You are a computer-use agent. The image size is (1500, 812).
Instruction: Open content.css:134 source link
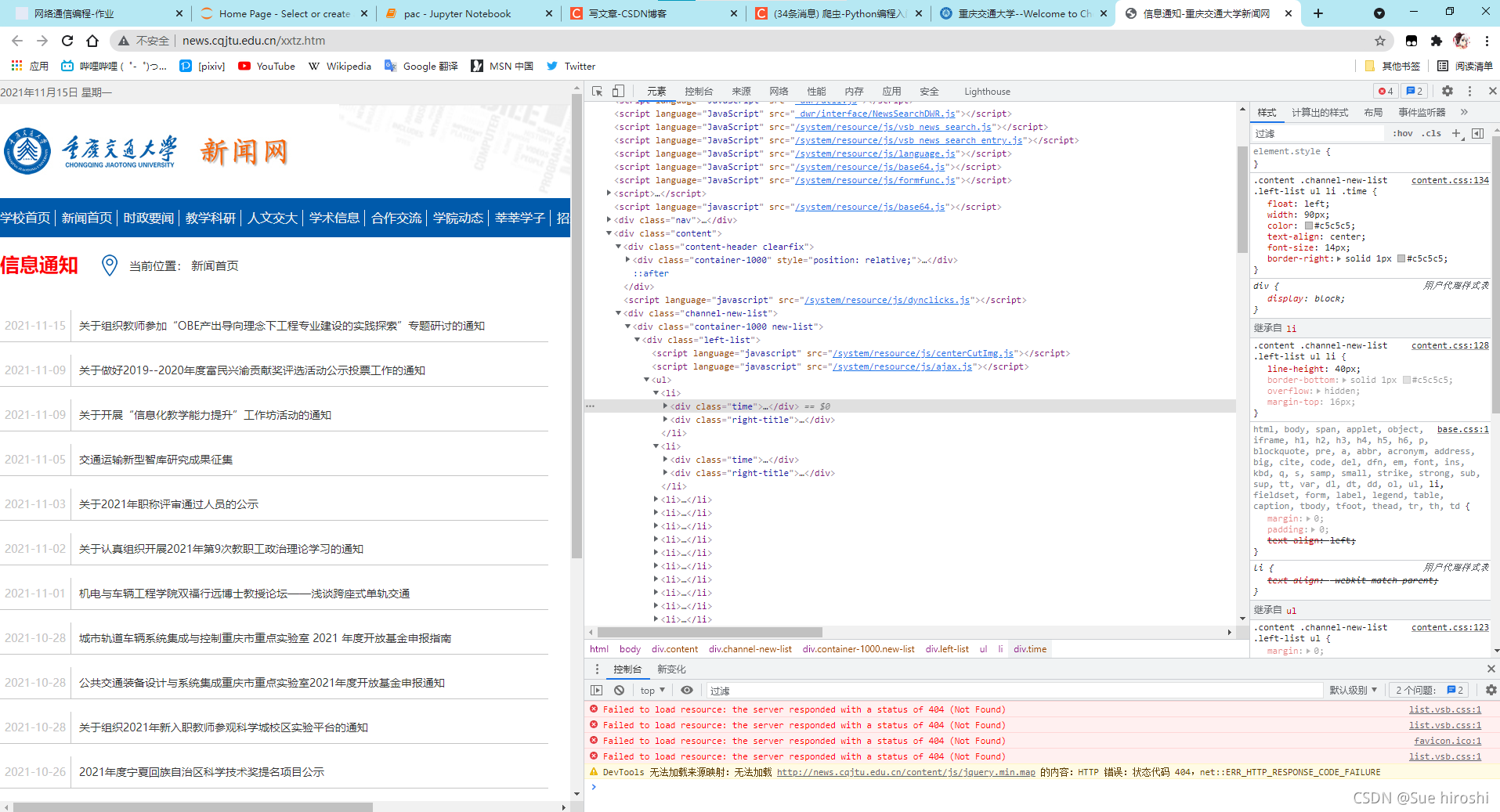coord(1450,180)
